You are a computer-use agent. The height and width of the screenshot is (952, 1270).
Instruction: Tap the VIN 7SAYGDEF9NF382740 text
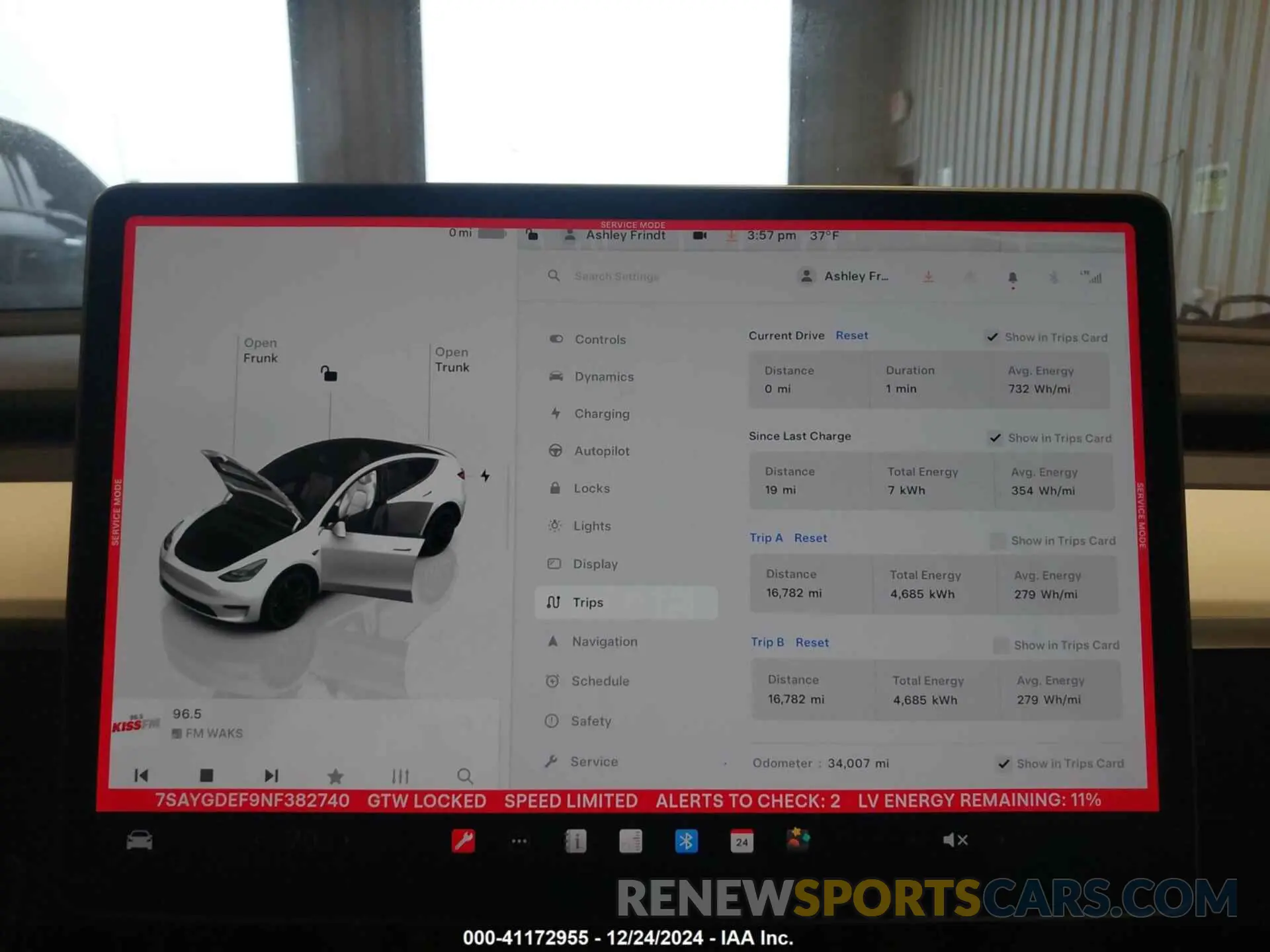coord(252,801)
